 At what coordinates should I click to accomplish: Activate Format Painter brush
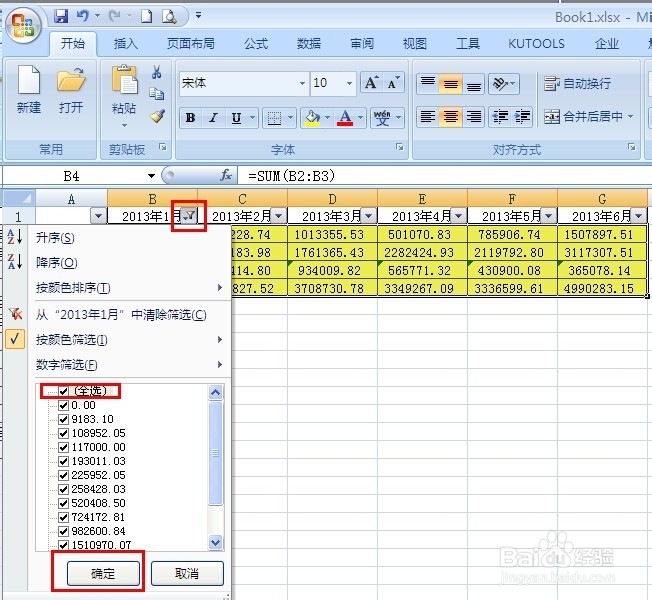click(x=157, y=116)
